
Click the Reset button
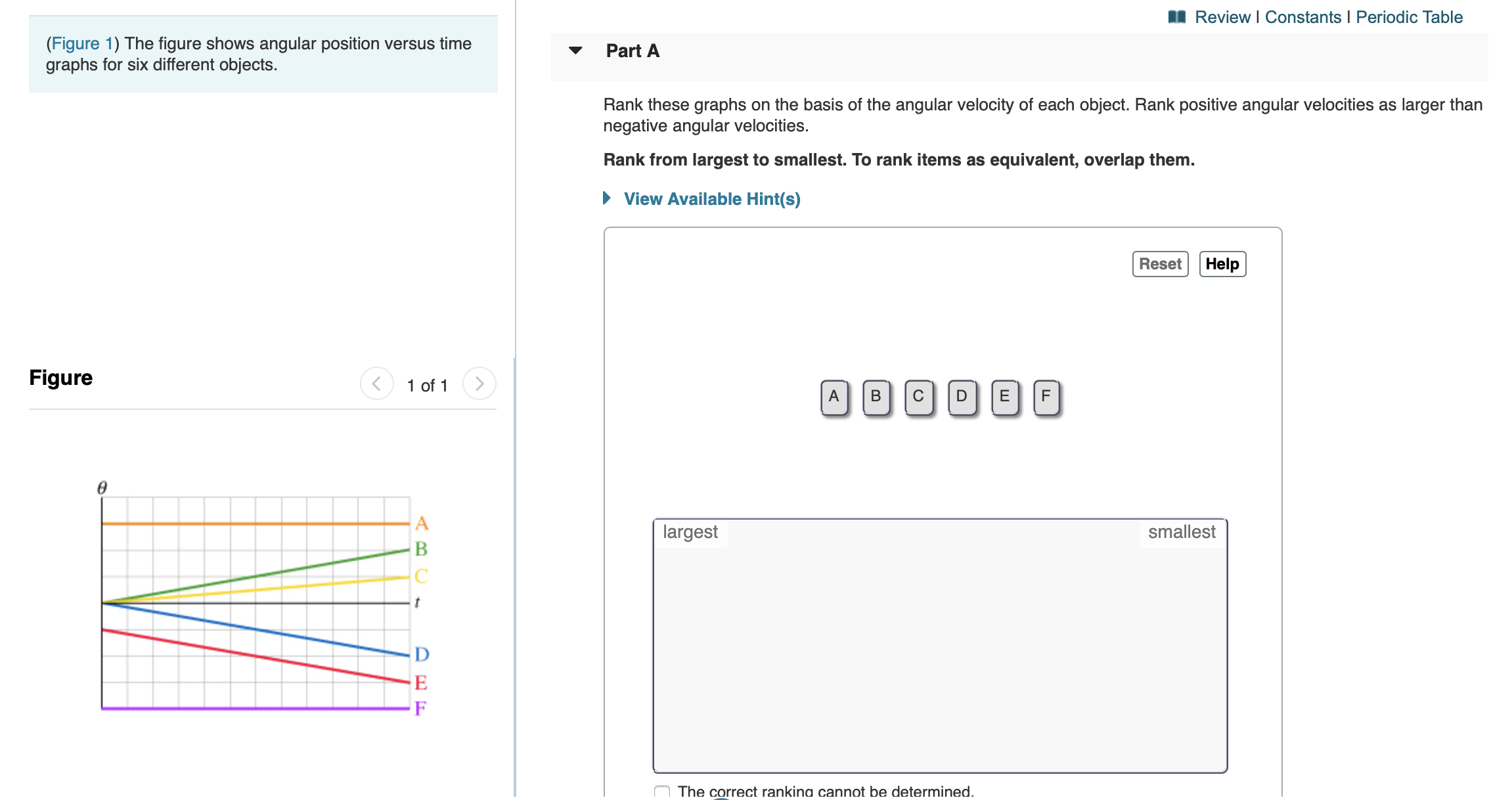[1160, 263]
